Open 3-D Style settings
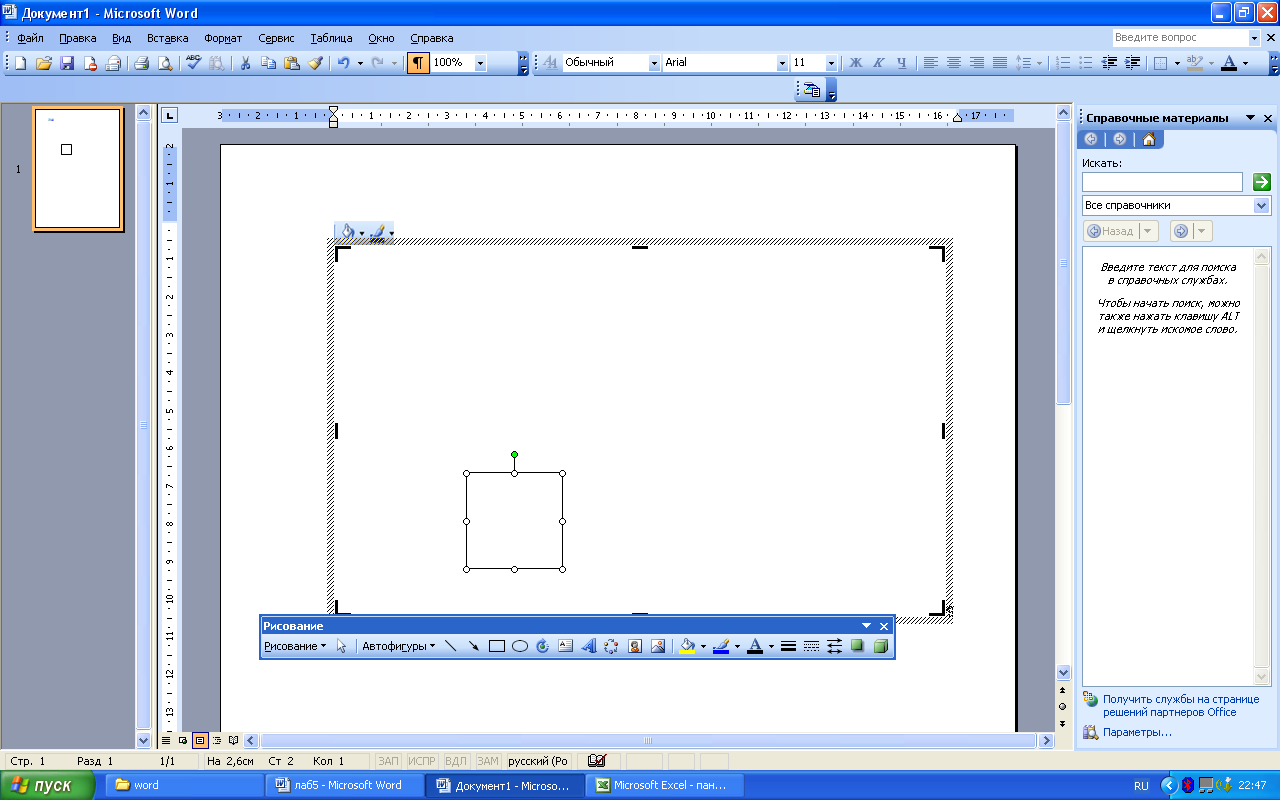1280x800 pixels. coord(880,646)
